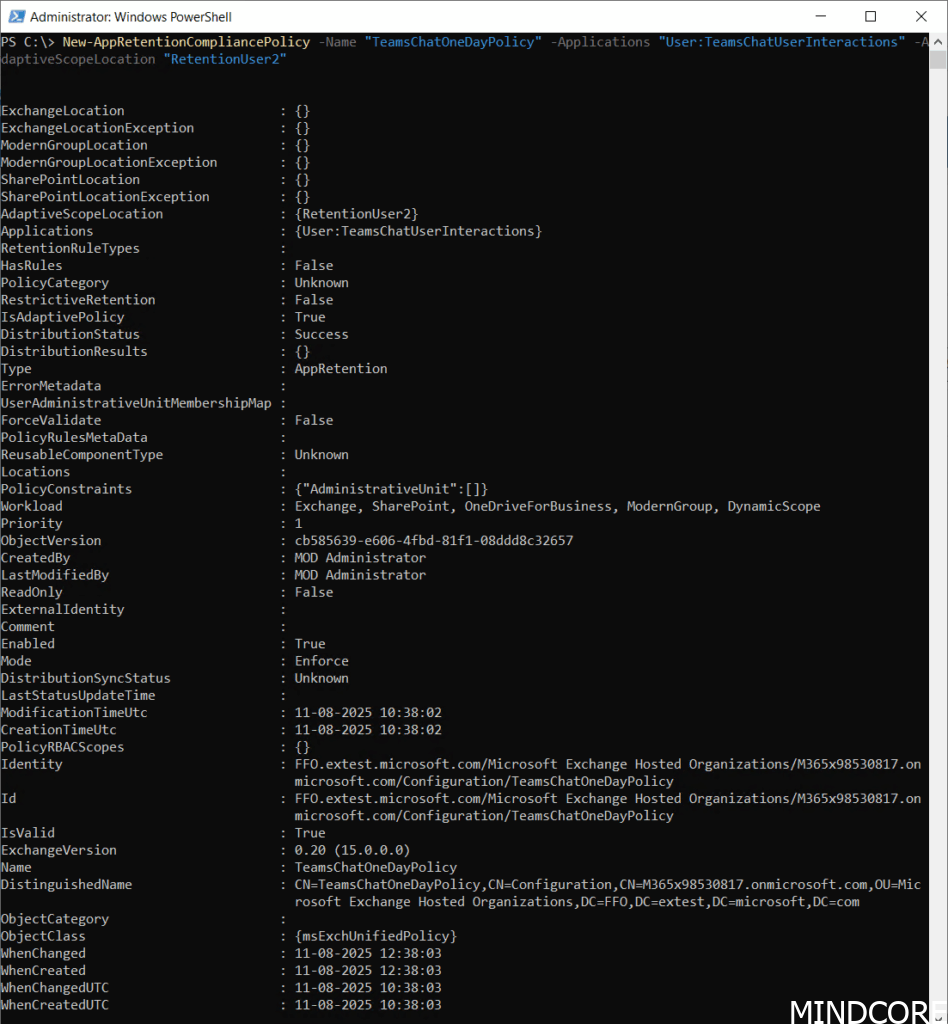Click the ObjectVersion GUID value
Viewport: 948px width, 1024px height.
433,541
